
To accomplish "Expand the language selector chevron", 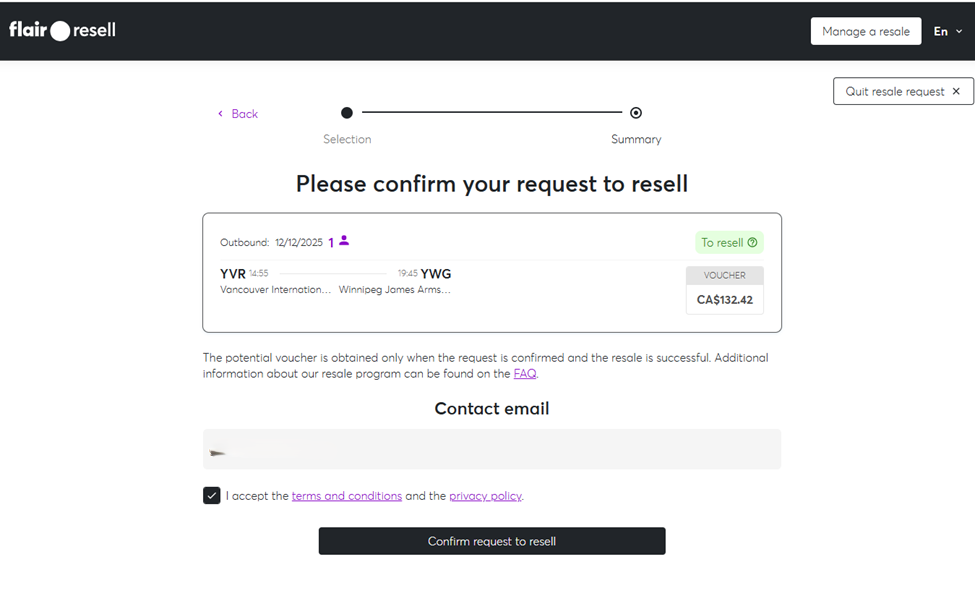I will (x=957, y=31).
